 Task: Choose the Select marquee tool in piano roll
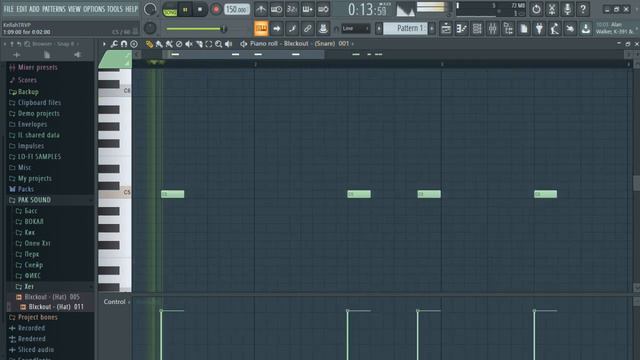[x=209, y=44]
